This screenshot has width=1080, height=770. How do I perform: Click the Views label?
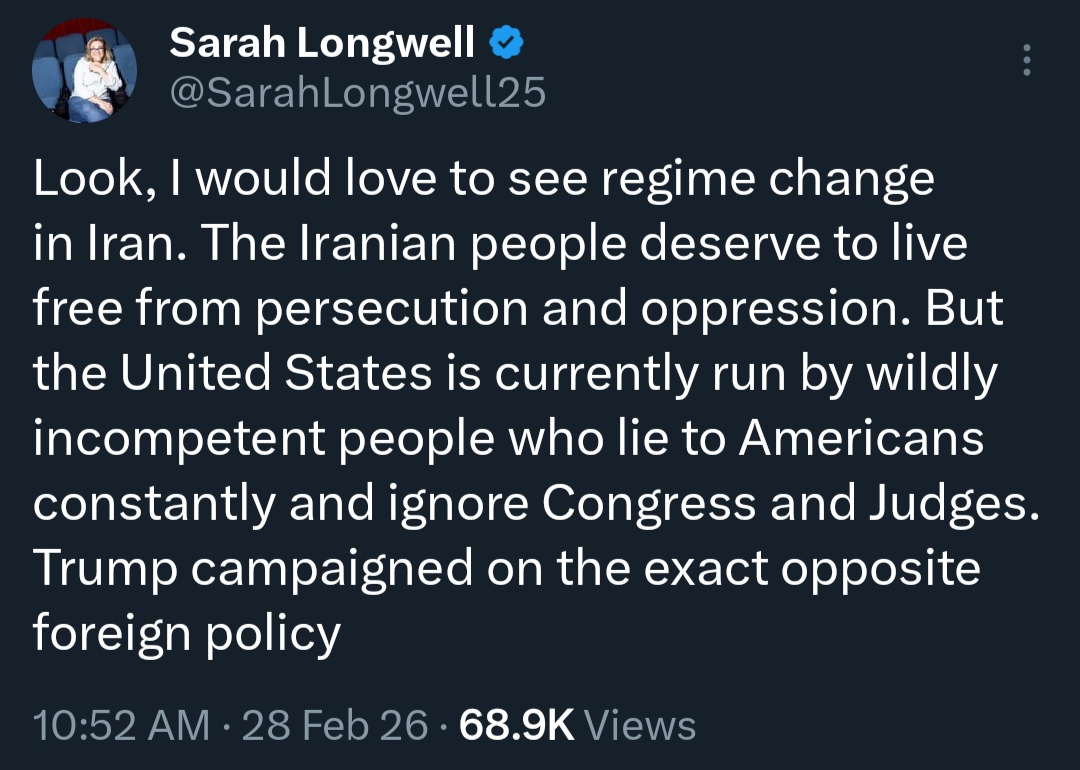pyautogui.click(x=639, y=725)
